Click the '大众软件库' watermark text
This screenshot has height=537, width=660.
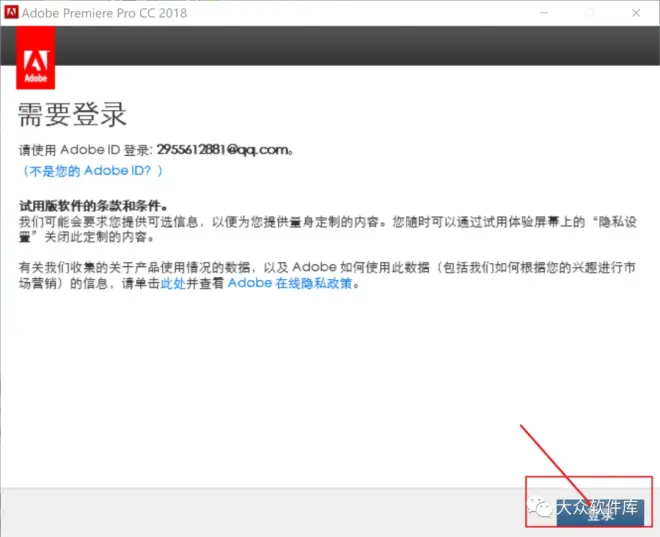click(596, 507)
